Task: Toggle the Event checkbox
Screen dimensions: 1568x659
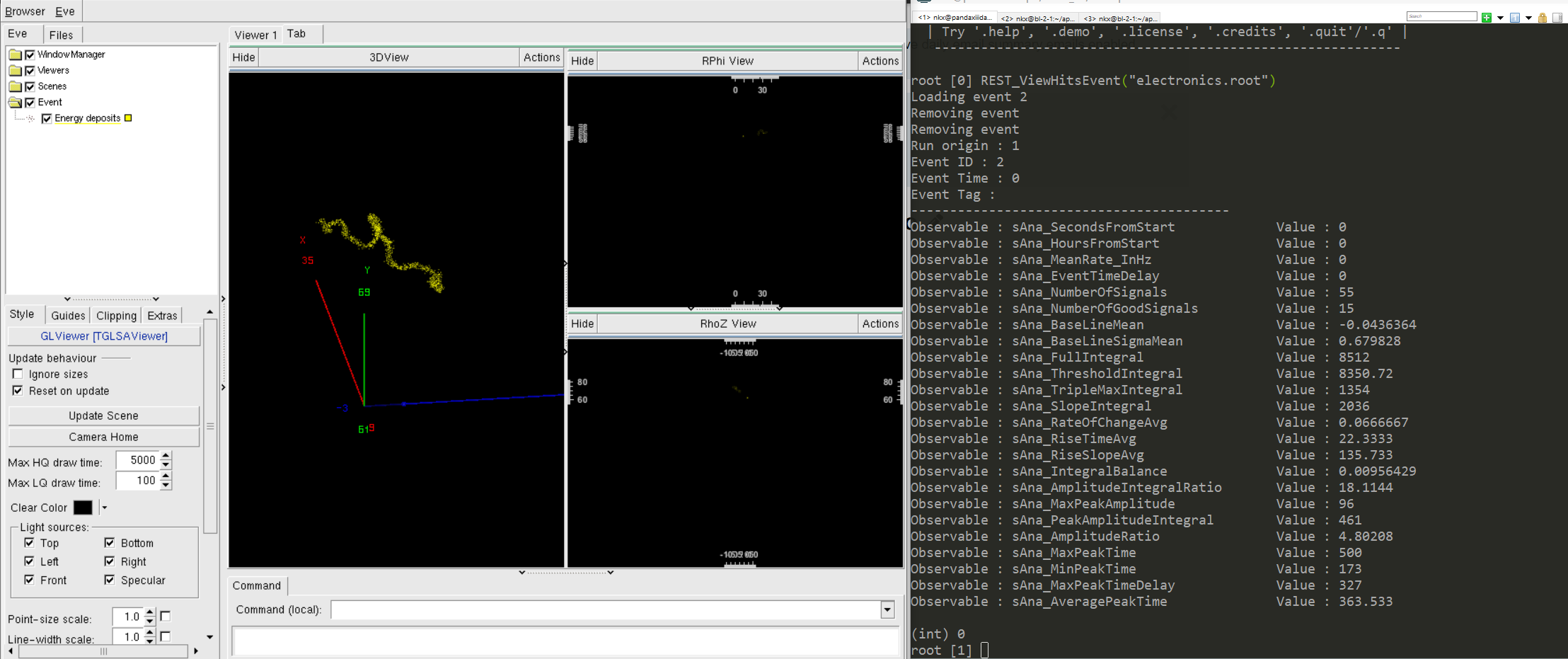Action: point(30,102)
